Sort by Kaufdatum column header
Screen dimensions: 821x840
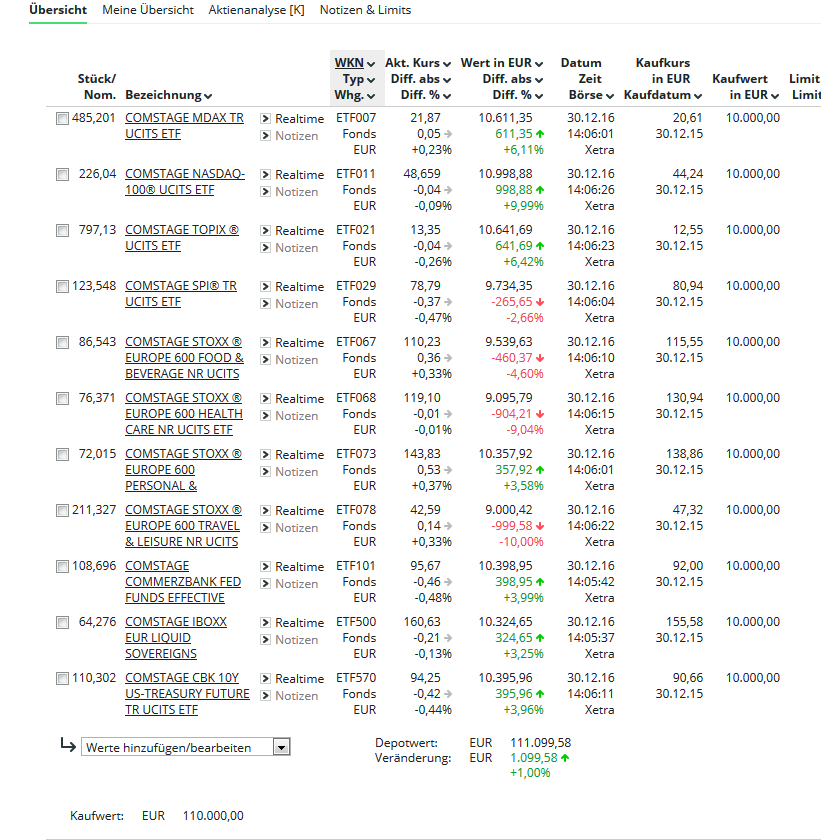tap(662, 95)
